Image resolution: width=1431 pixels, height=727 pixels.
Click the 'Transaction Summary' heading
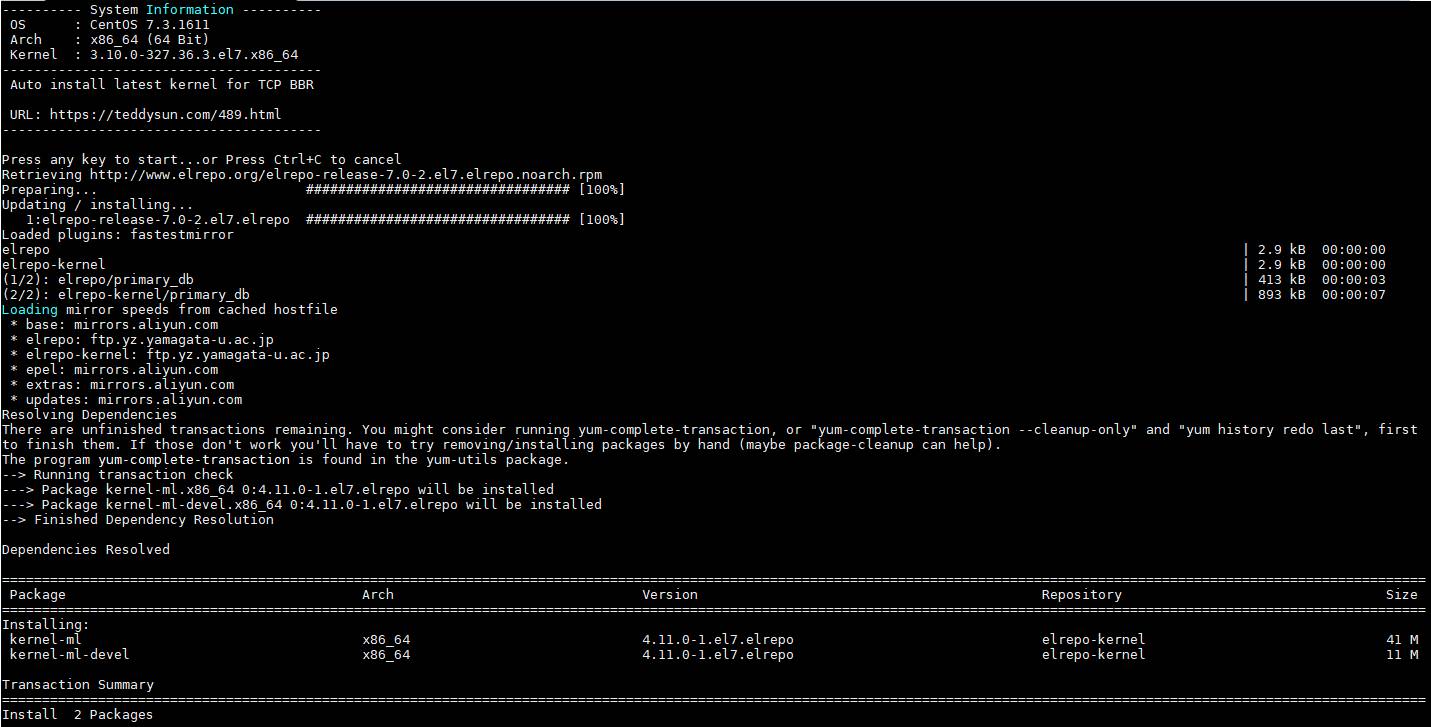(78, 685)
